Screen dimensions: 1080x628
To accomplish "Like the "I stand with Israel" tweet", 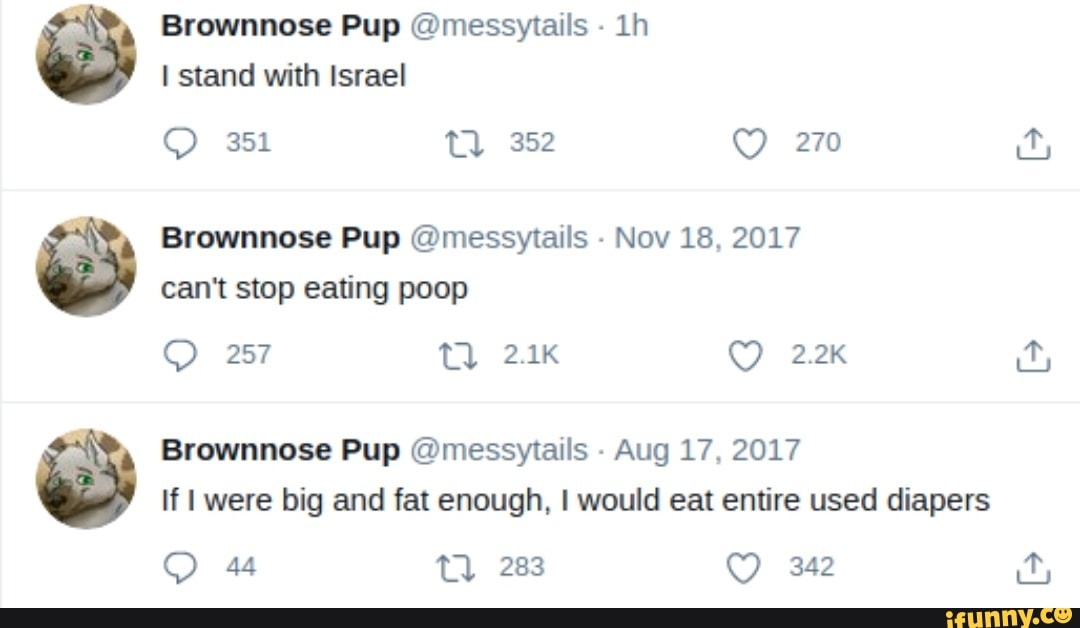I will [x=746, y=144].
